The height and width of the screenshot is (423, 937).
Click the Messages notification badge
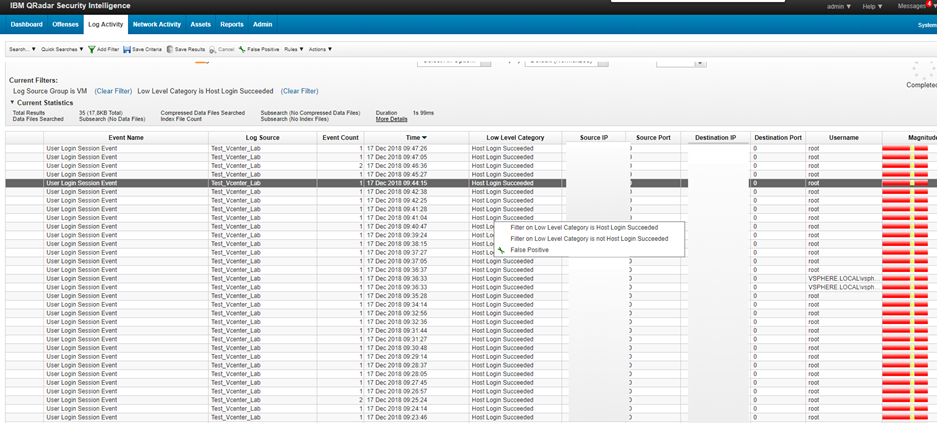[929, 3]
